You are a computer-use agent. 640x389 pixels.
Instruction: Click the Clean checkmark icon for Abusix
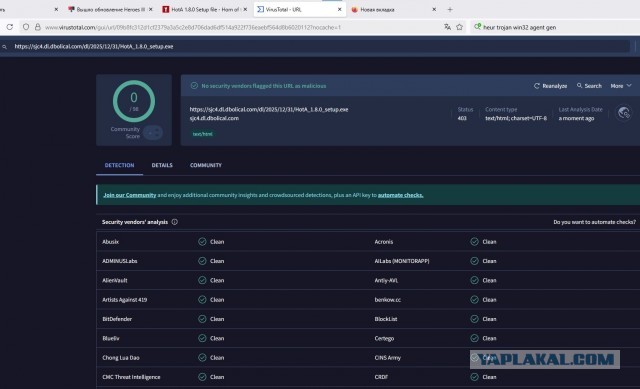(202, 242)
